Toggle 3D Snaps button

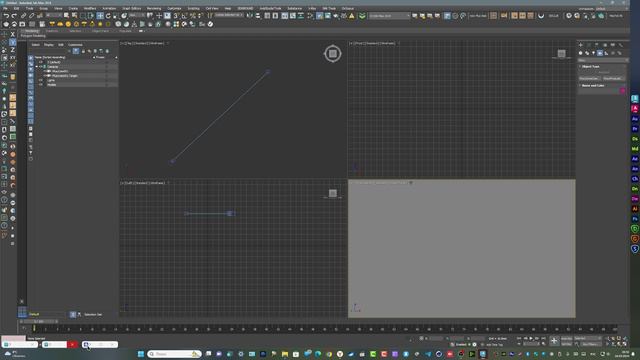(176, 16)
